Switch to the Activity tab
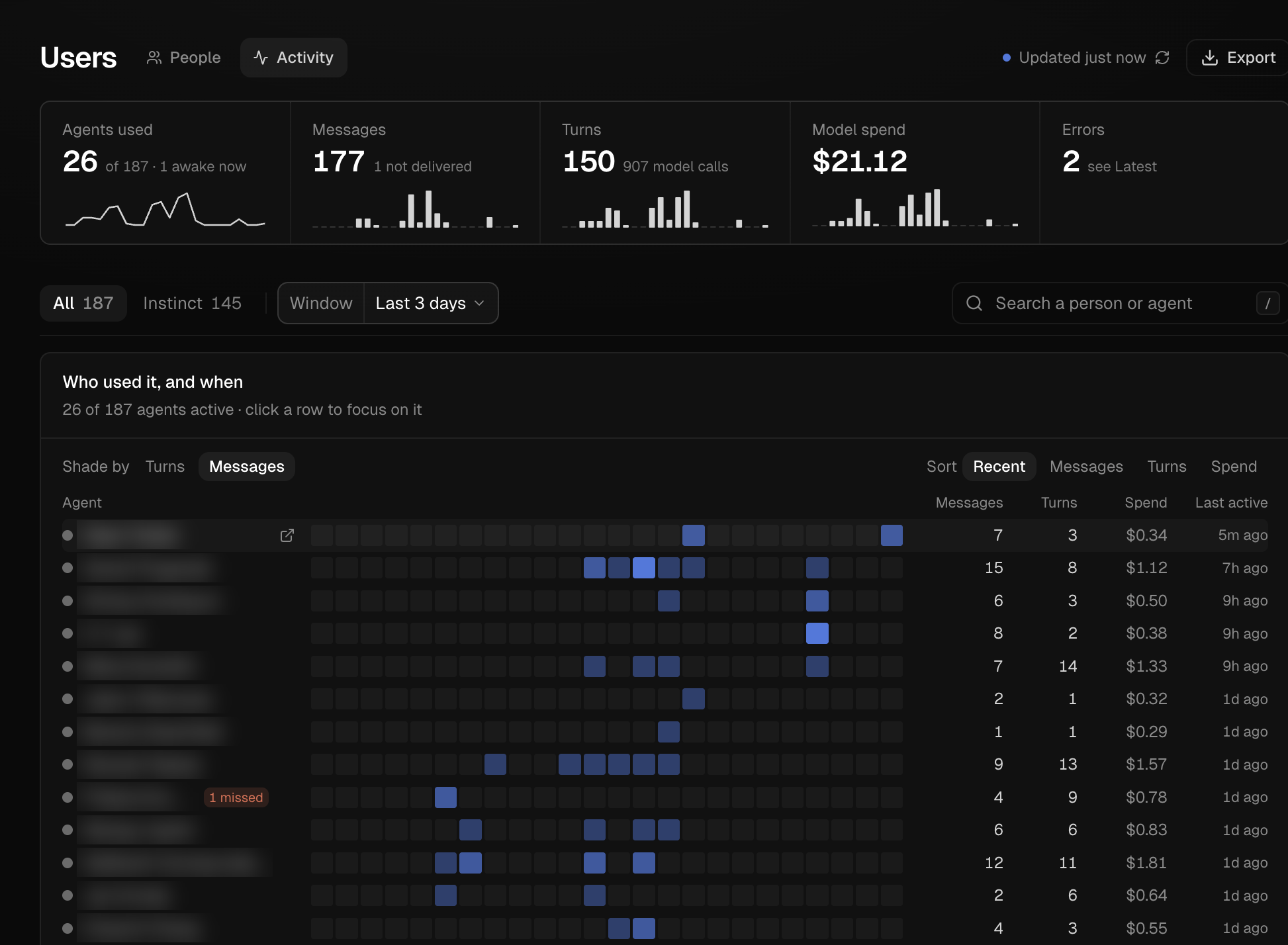 click(x=293, y=58)
